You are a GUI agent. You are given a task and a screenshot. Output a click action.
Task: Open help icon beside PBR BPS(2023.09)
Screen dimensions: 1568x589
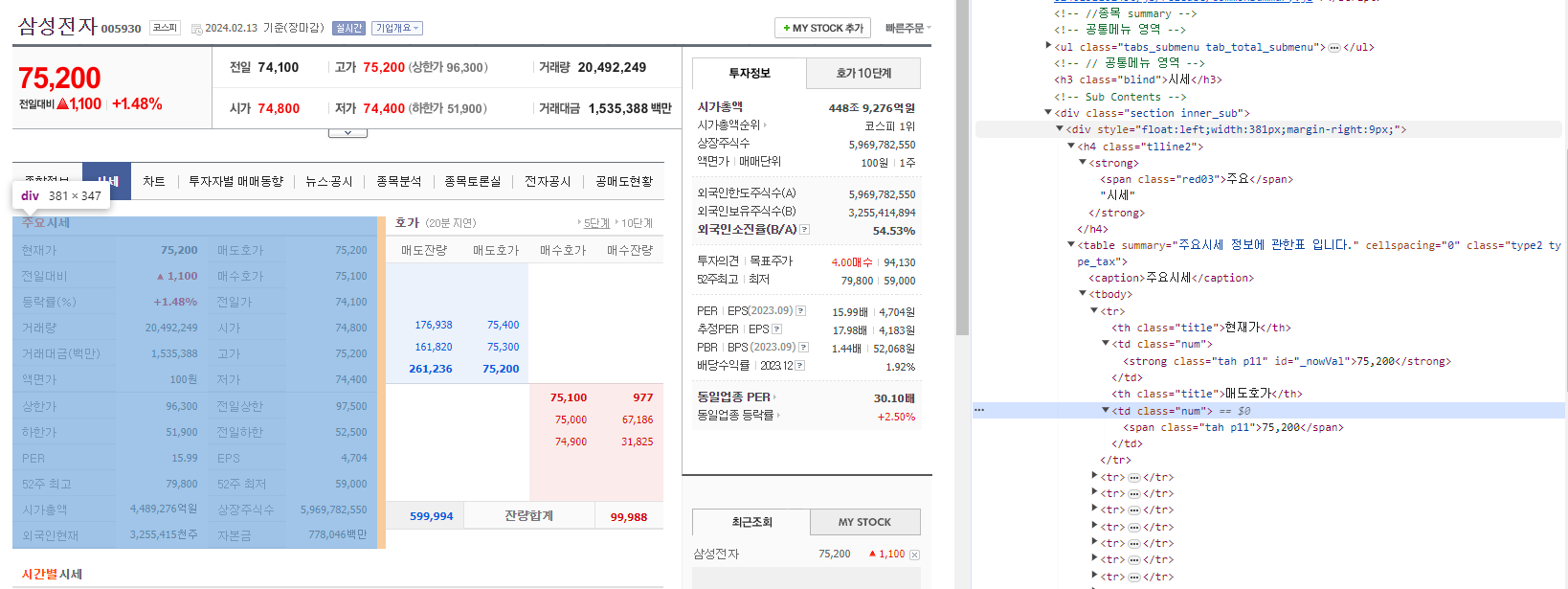coord(804,348)
